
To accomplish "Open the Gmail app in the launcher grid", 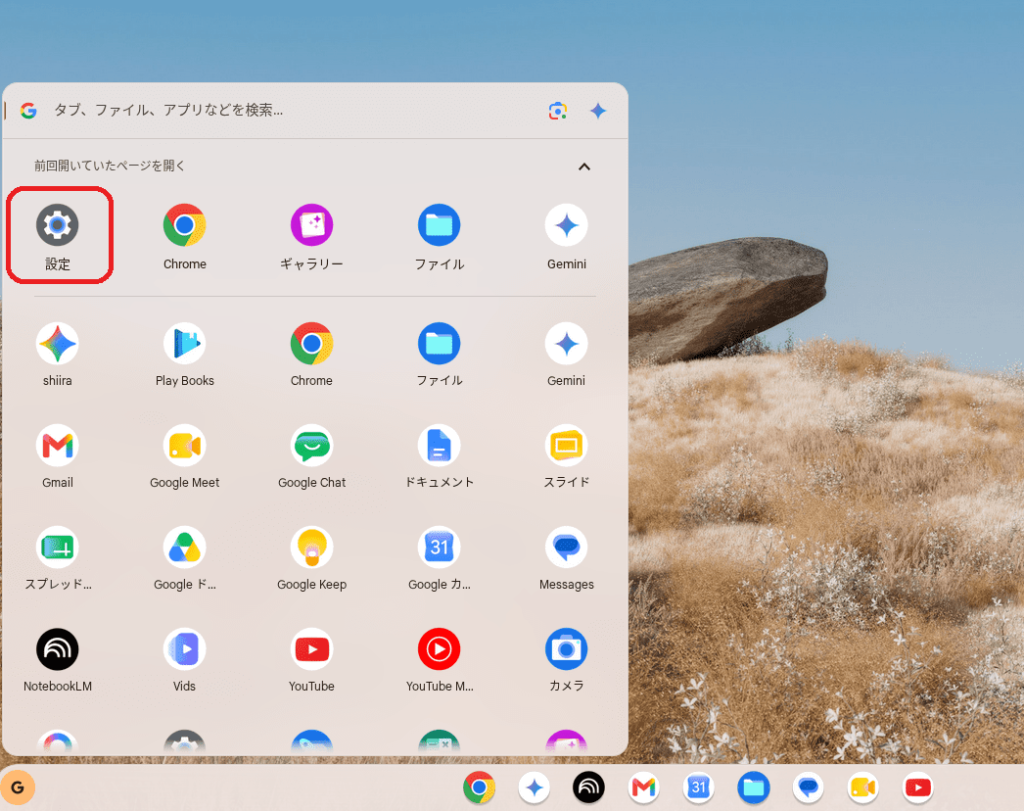I will (x=57, y=456).
